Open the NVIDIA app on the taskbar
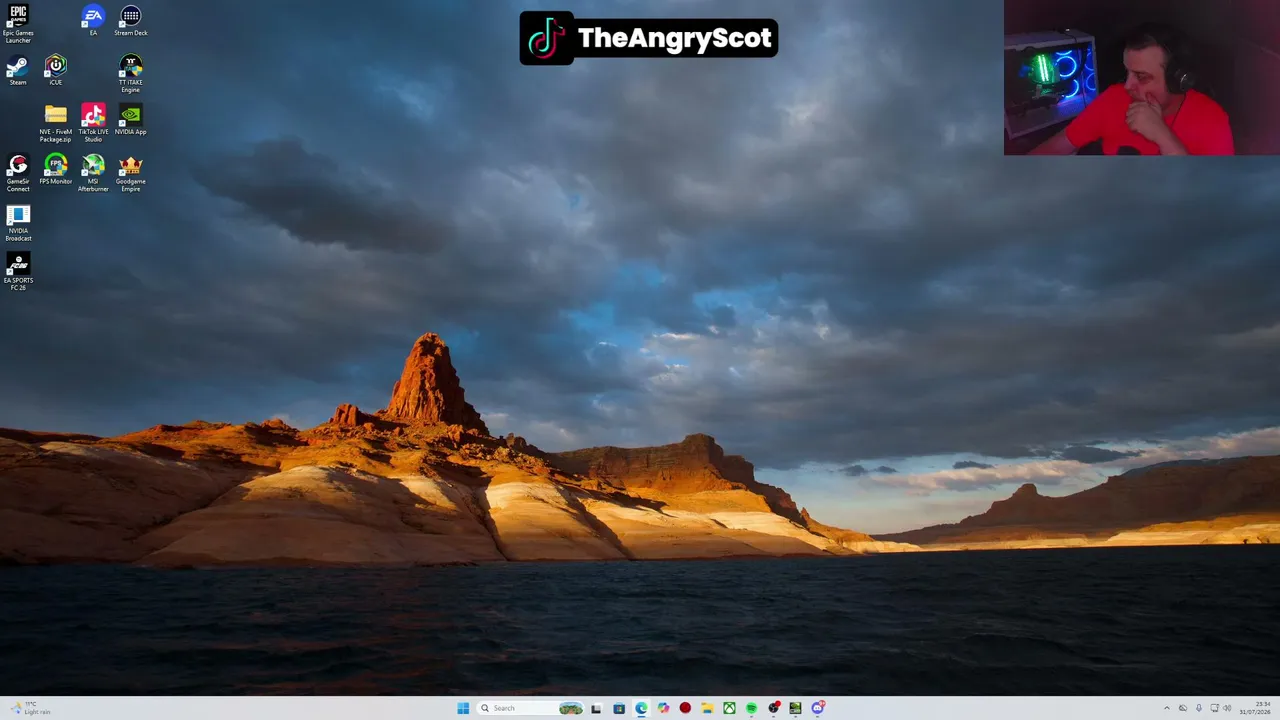 [795, 708]
